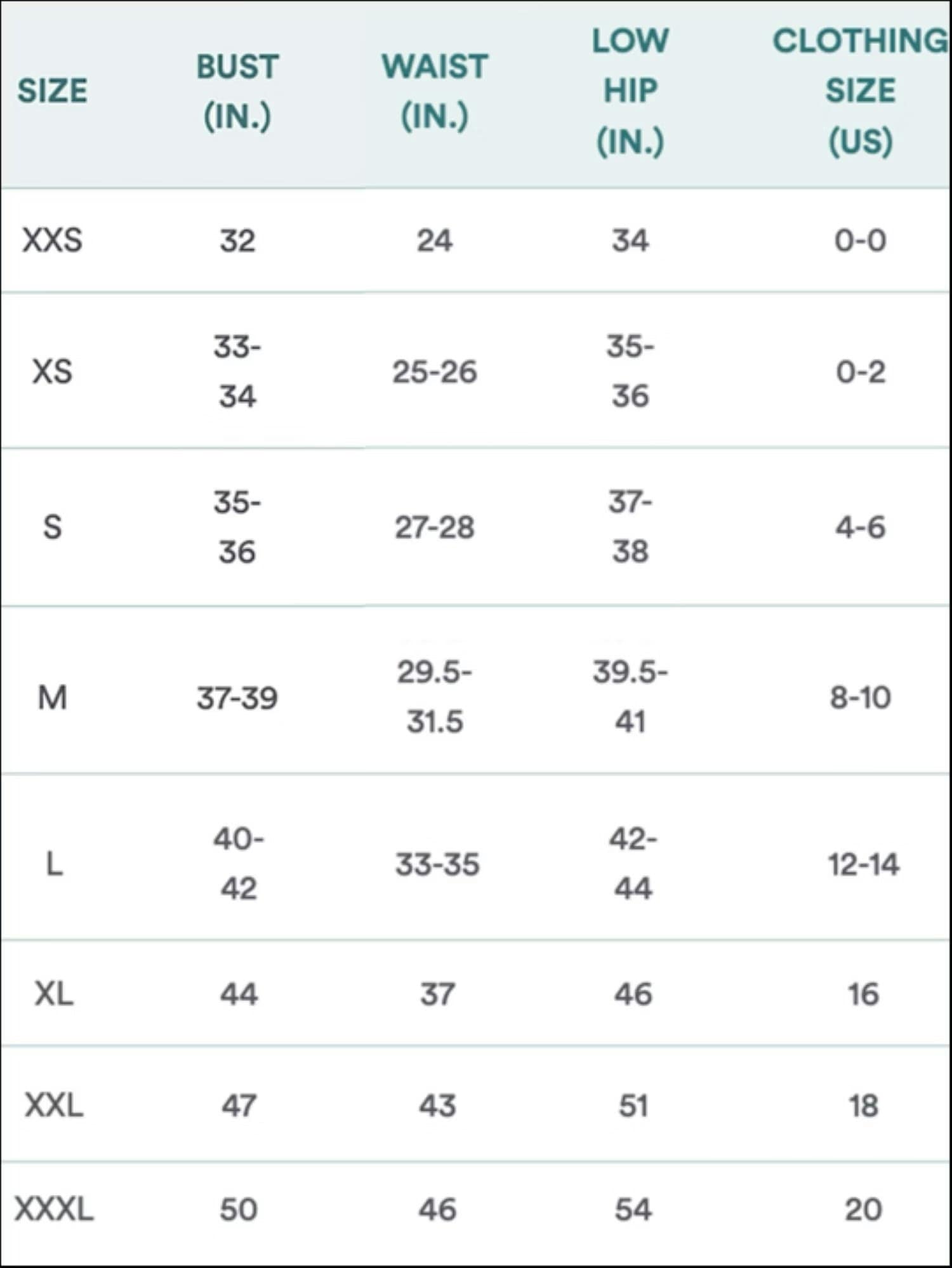The width and height of the screenshot is (952, 1268).
Task: Click the 12-14 clothing size cell
Action: [864, 864]
